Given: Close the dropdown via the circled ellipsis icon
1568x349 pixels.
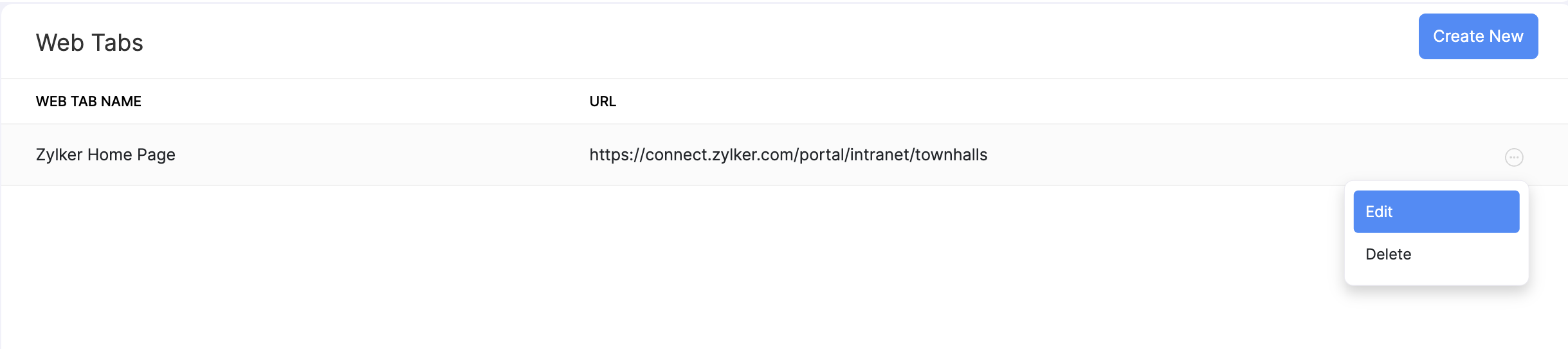Looking at the screenshot, I should pos(1513,157).
